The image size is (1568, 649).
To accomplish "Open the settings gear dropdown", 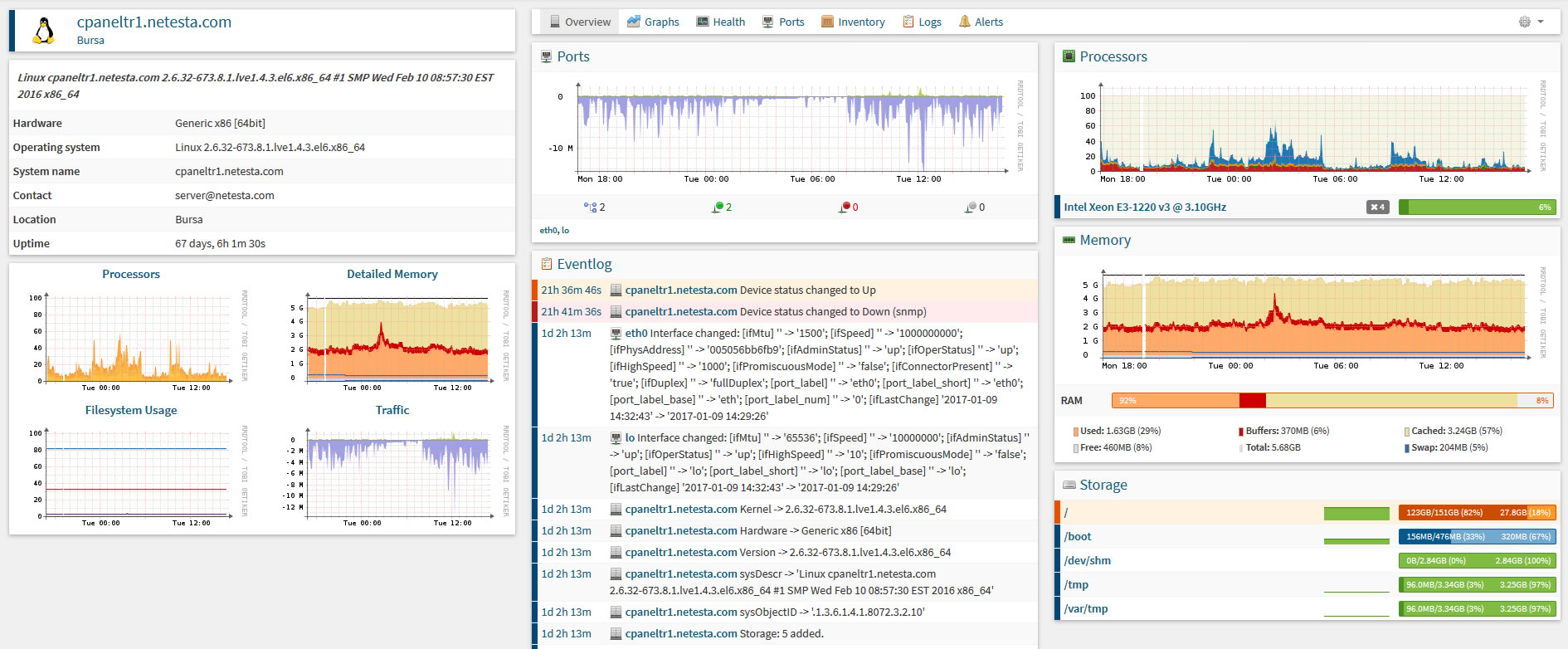I will (1531, 22).
